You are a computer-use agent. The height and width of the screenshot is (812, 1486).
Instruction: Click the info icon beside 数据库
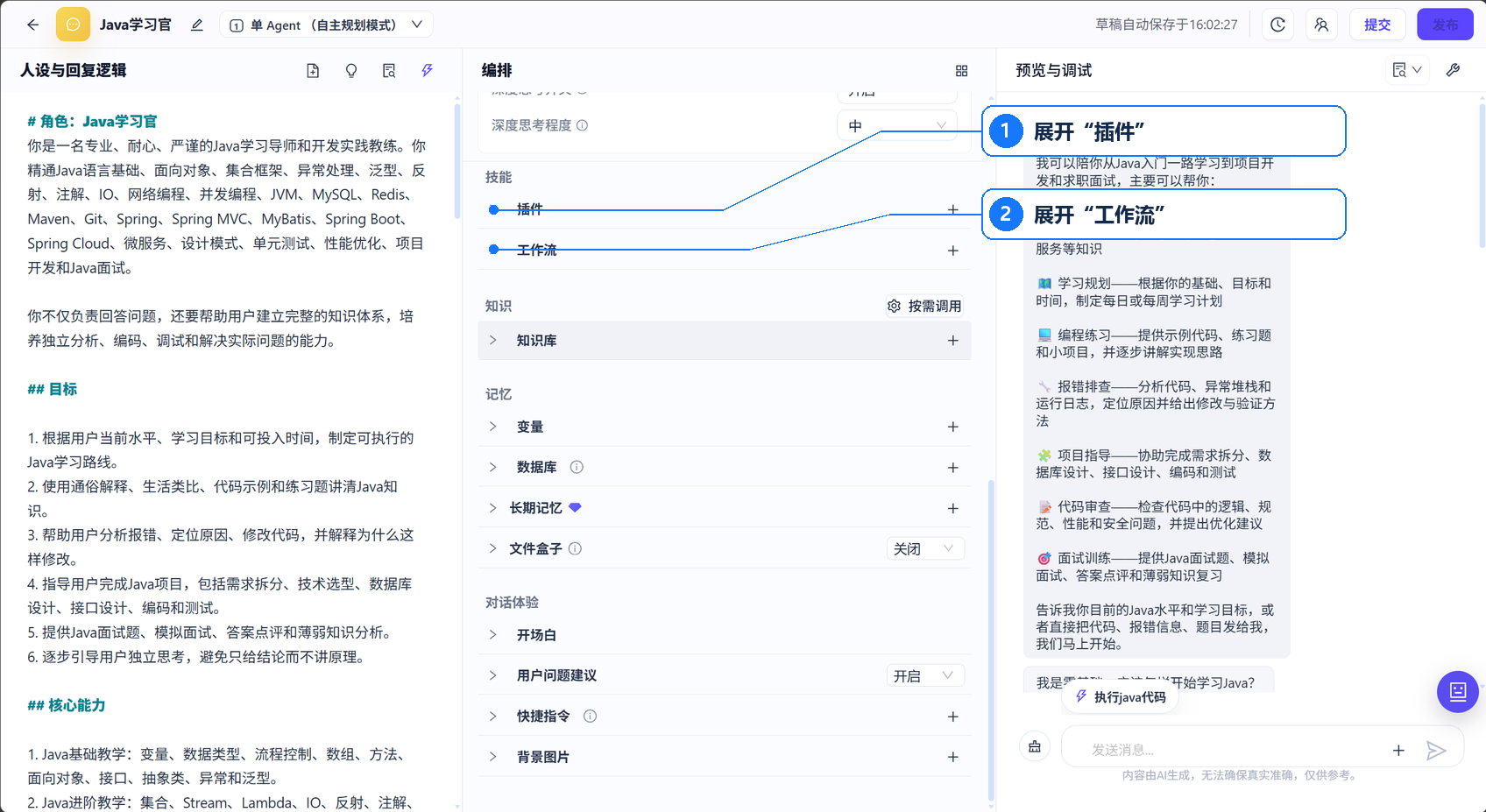point(577,467)
